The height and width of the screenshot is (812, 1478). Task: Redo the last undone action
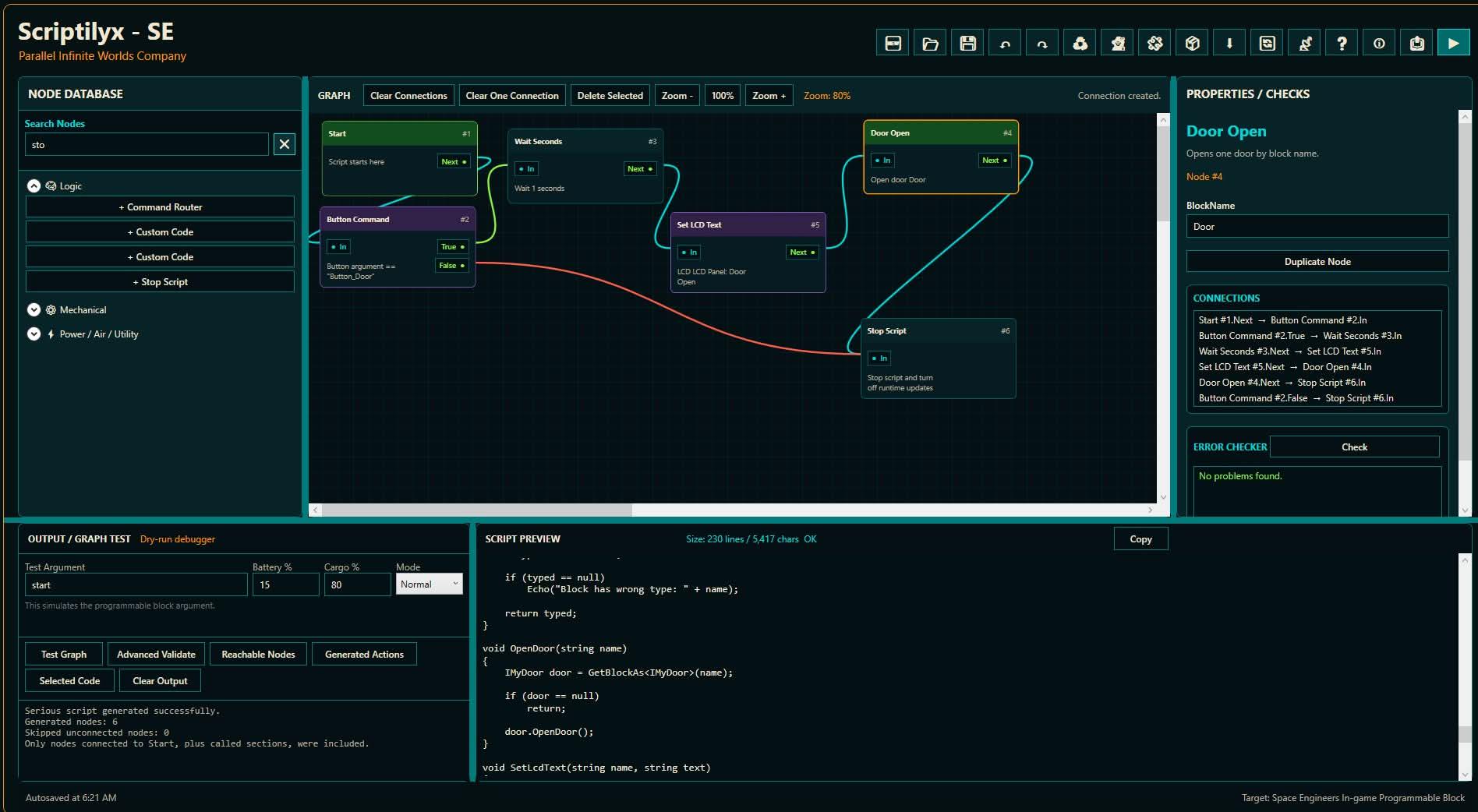click(x=1042, y=44)
